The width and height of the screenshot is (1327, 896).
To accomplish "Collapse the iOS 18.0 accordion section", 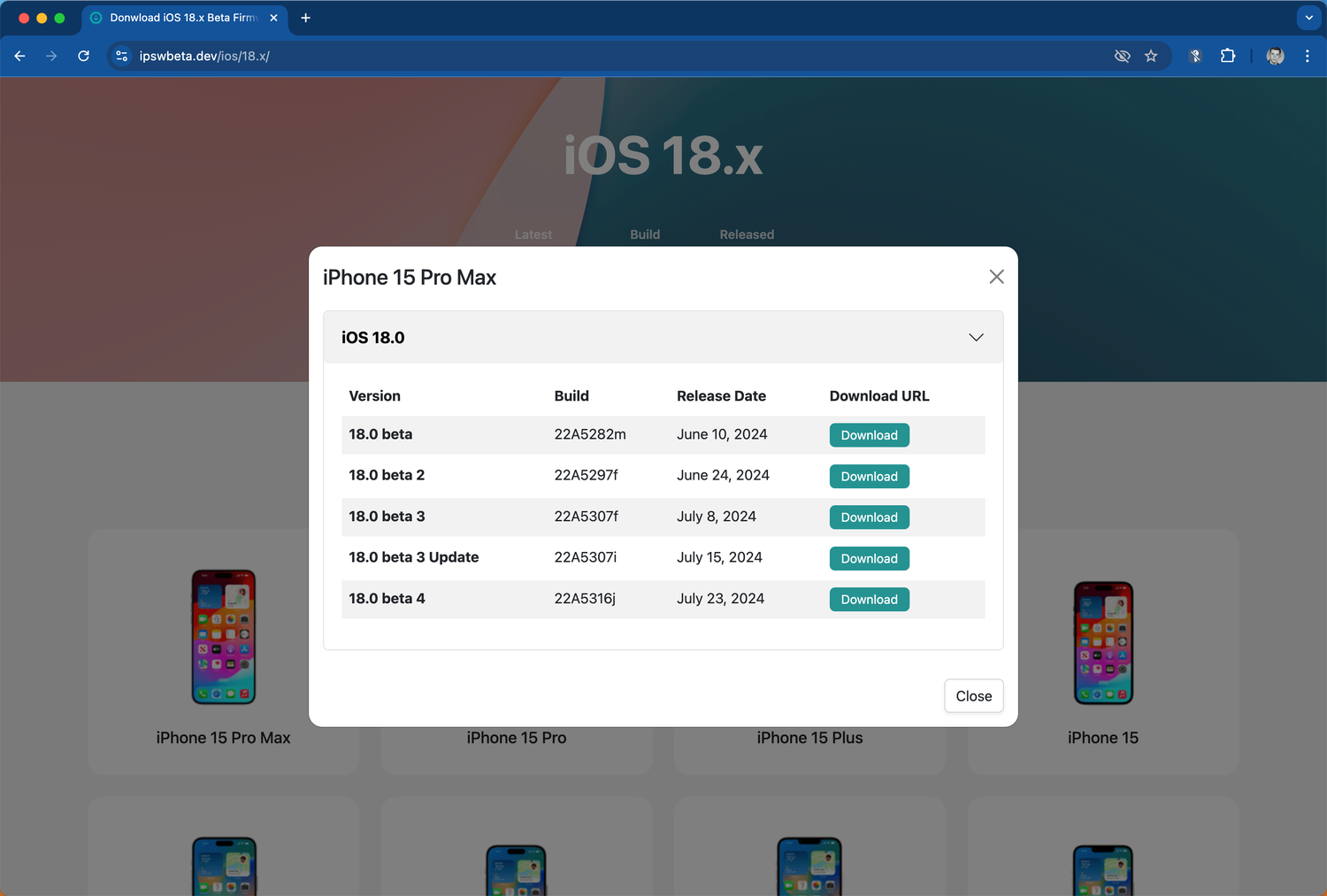I will tap(663, 337).
